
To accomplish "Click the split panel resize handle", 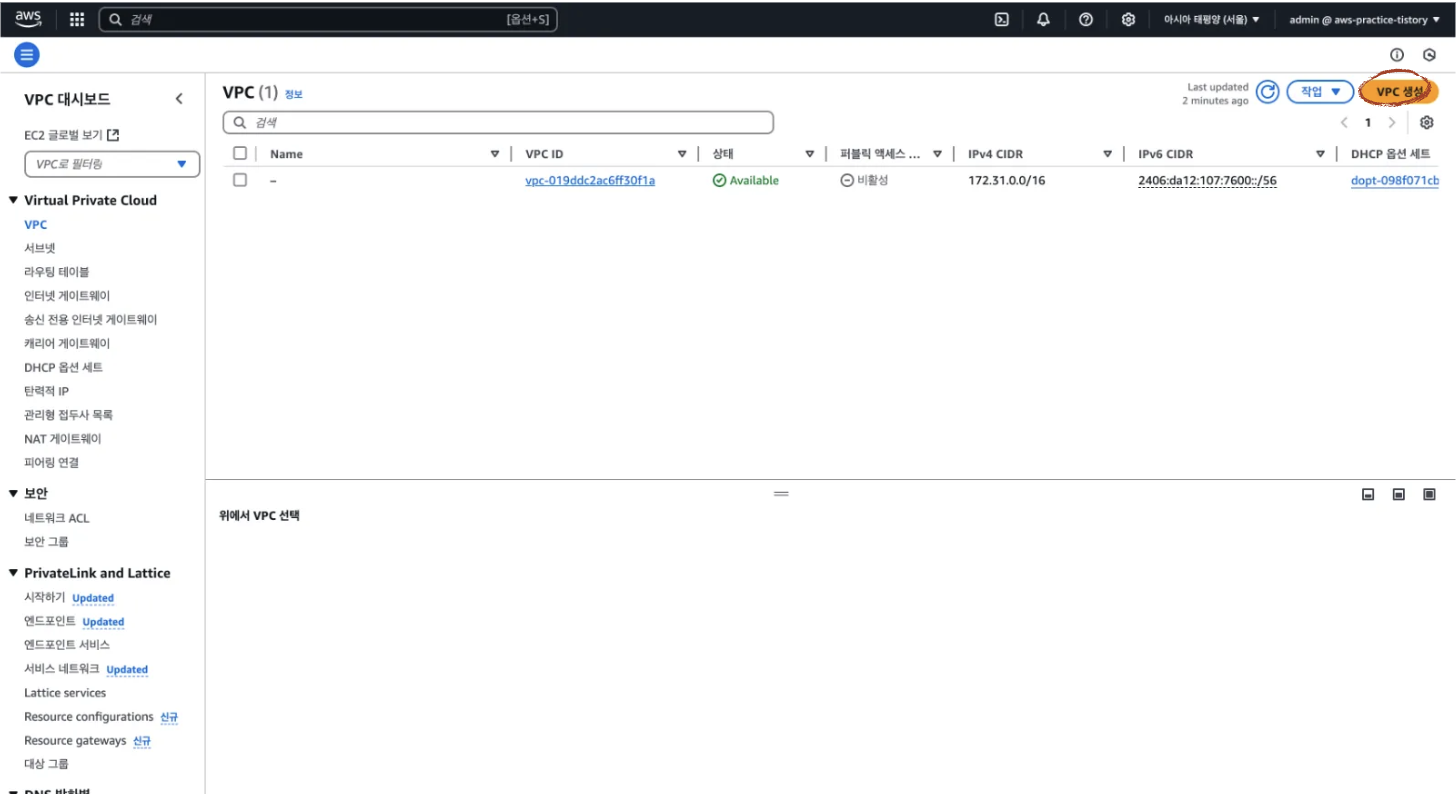I will (782, 494).
